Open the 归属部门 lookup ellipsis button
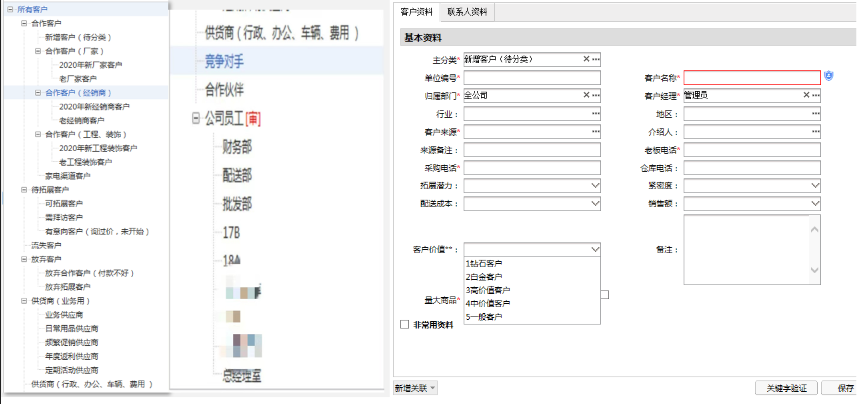 pyautogui.click(x=596, y=95)
